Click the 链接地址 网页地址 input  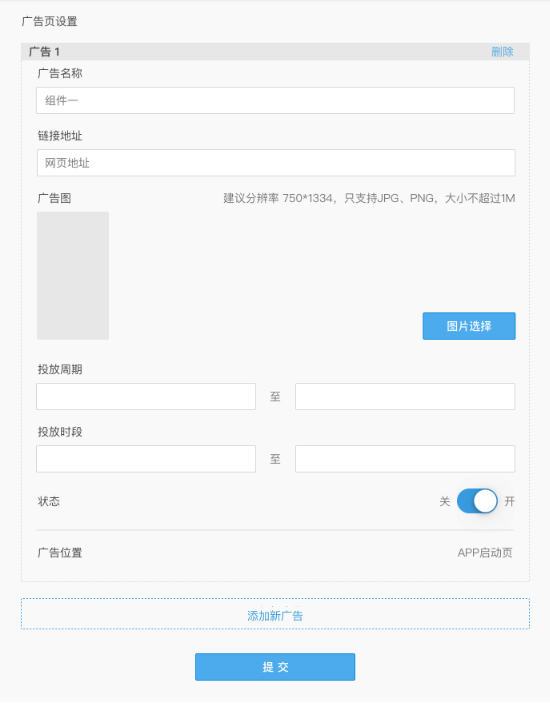(276, 163)
